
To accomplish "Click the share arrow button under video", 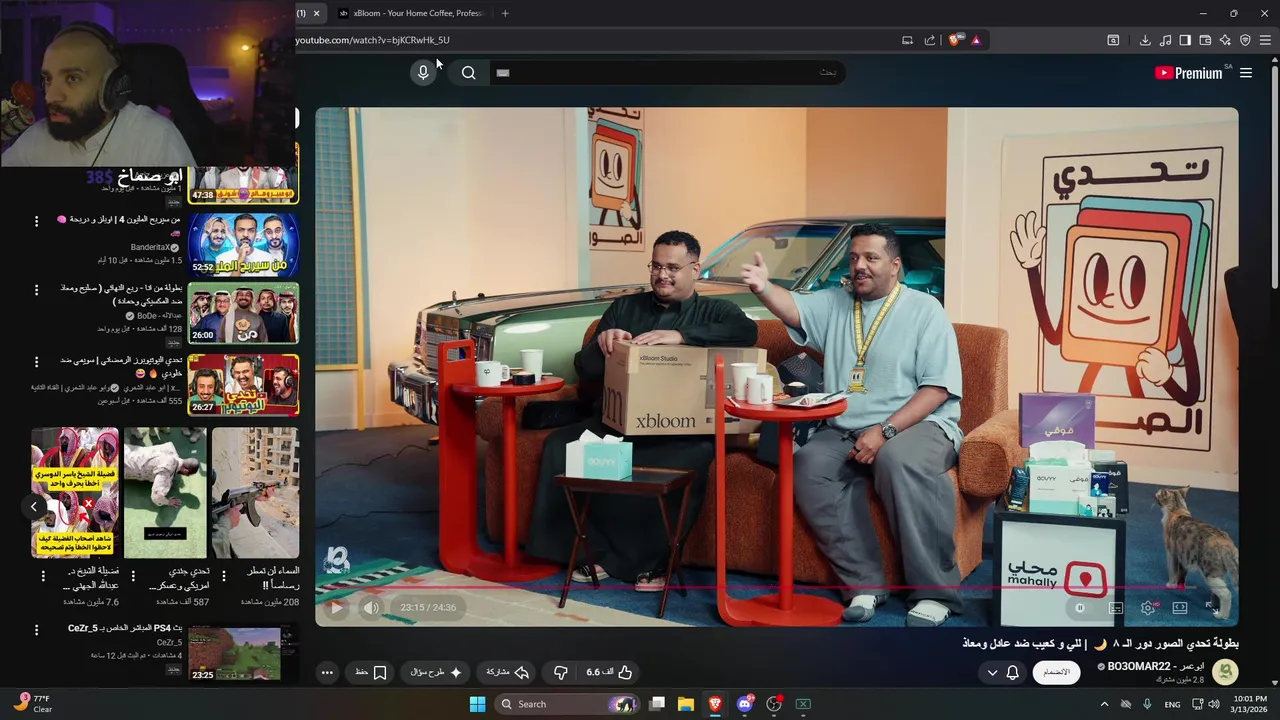I will [x=507, y=672].
